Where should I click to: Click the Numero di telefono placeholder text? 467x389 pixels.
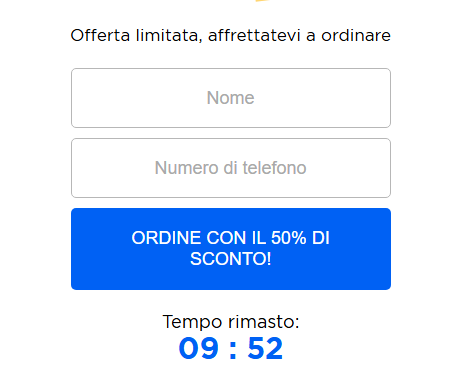tap(230, 168)
